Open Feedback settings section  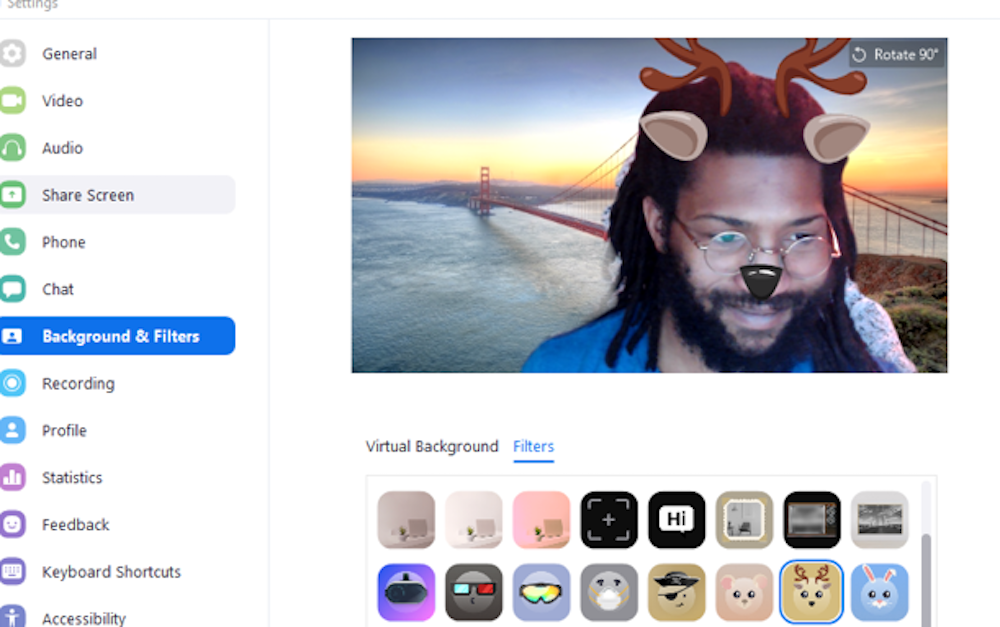[x=76, y=524]
